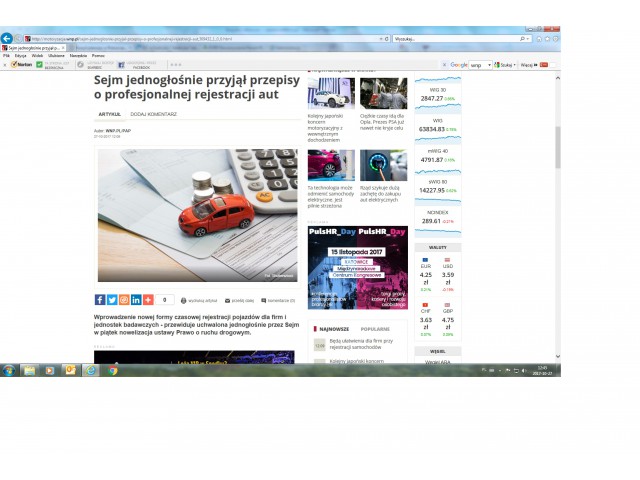Share article via Facebook icon

[100, 300]
